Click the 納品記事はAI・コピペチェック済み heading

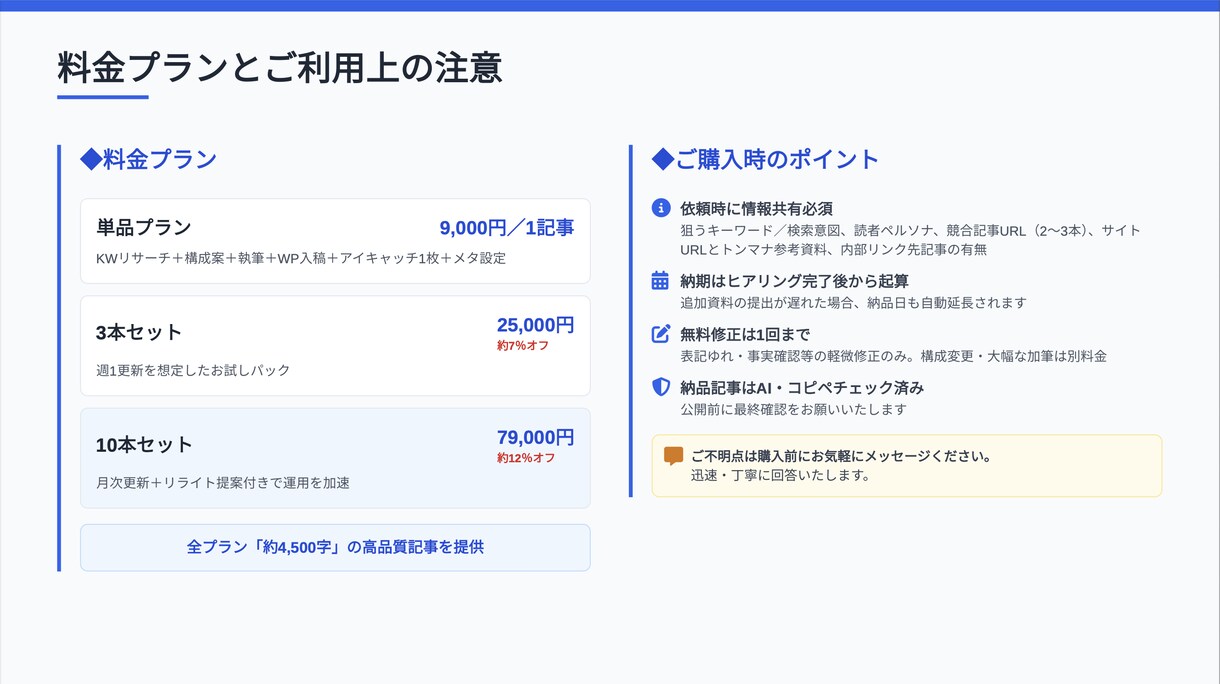coord(802,387)
